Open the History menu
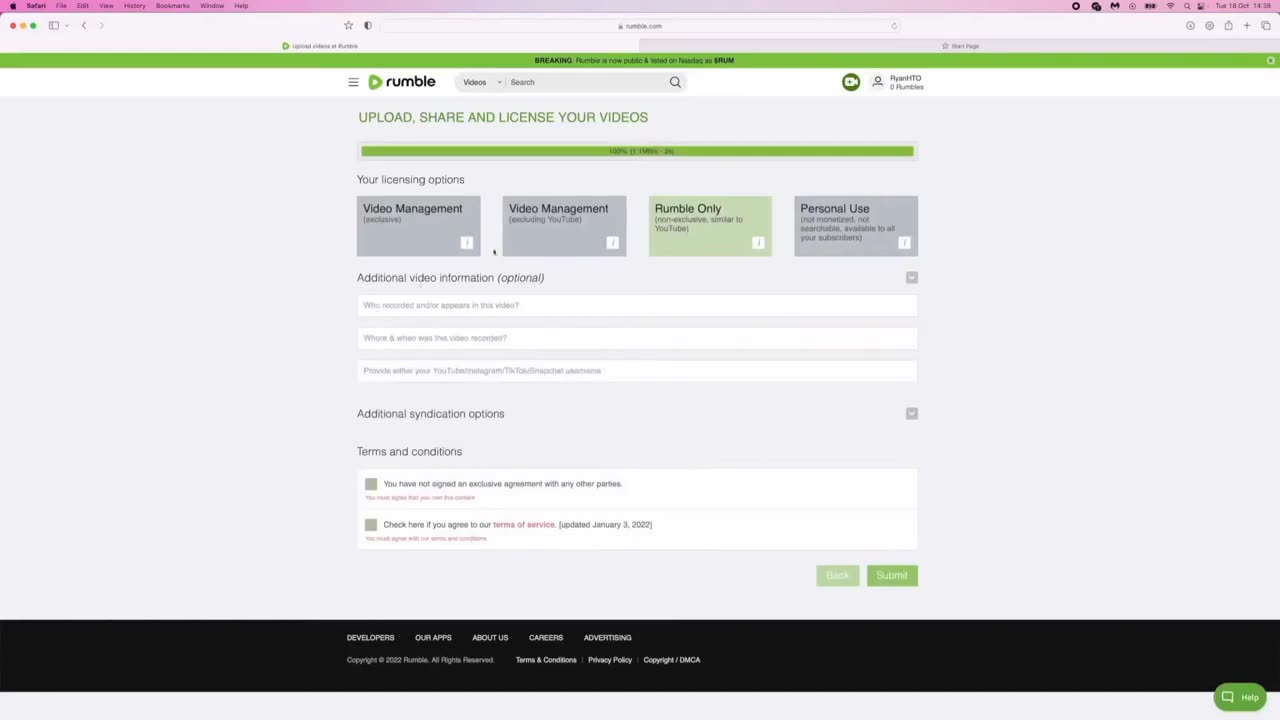Screen dimensions: 1280x720 point(135,6)
